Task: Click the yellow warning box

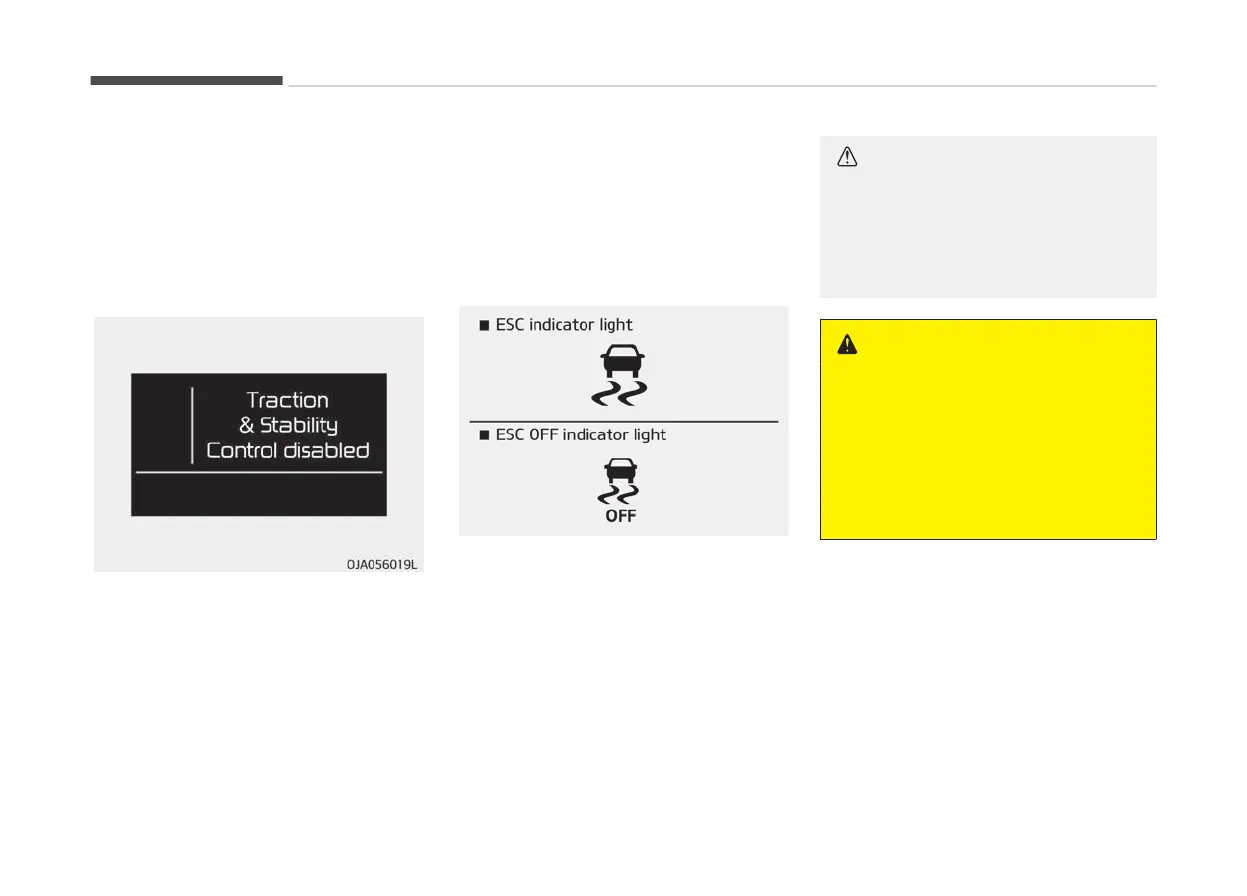Action: tap(988, 429)
